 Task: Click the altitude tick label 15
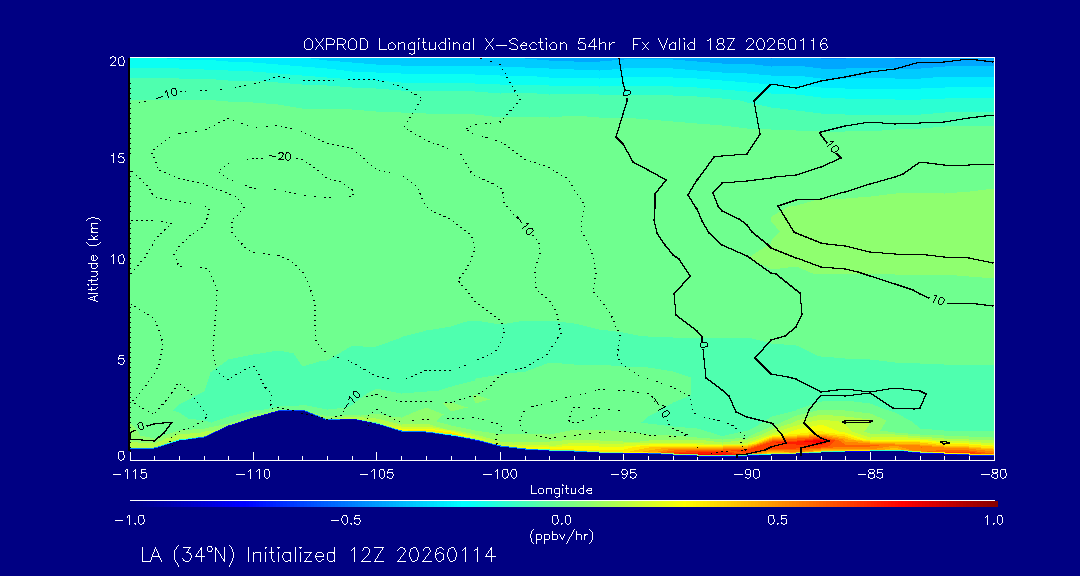tap(118, 158)
